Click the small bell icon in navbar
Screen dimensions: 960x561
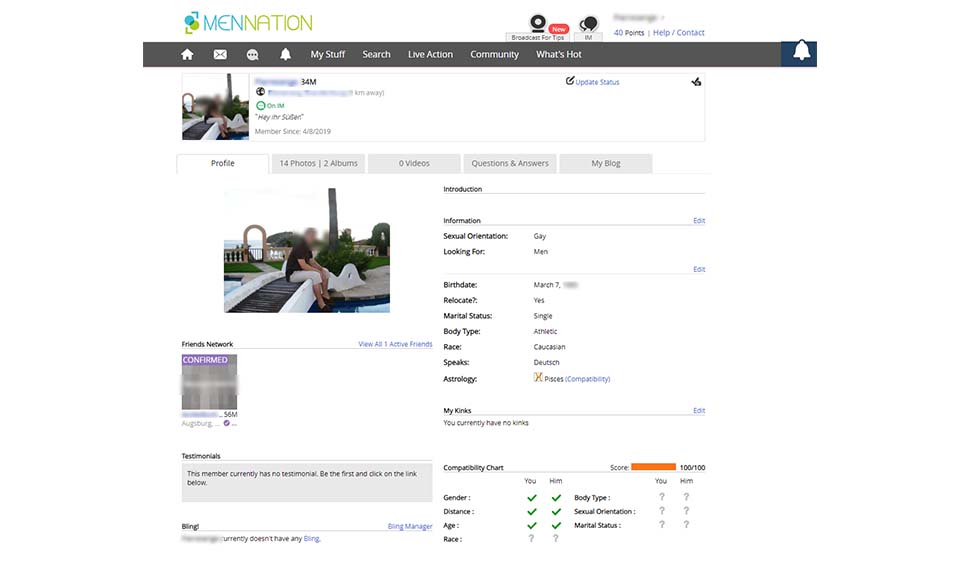click(x=285, y=54)
